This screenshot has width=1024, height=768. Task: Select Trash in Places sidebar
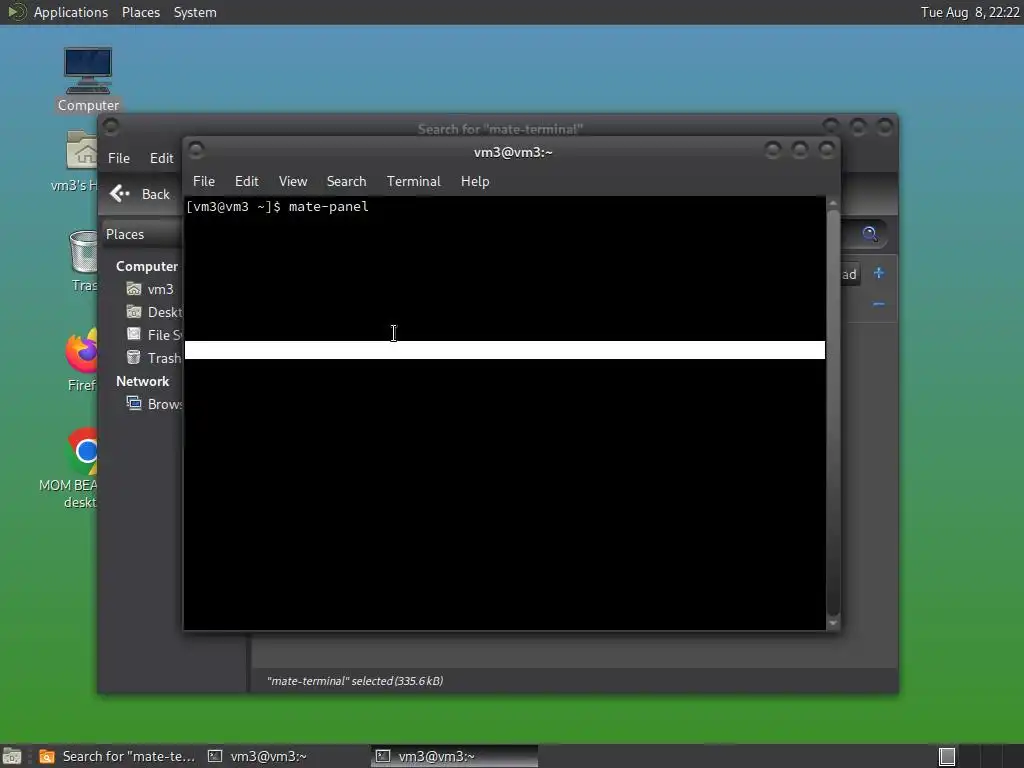(x=154, y=358)
